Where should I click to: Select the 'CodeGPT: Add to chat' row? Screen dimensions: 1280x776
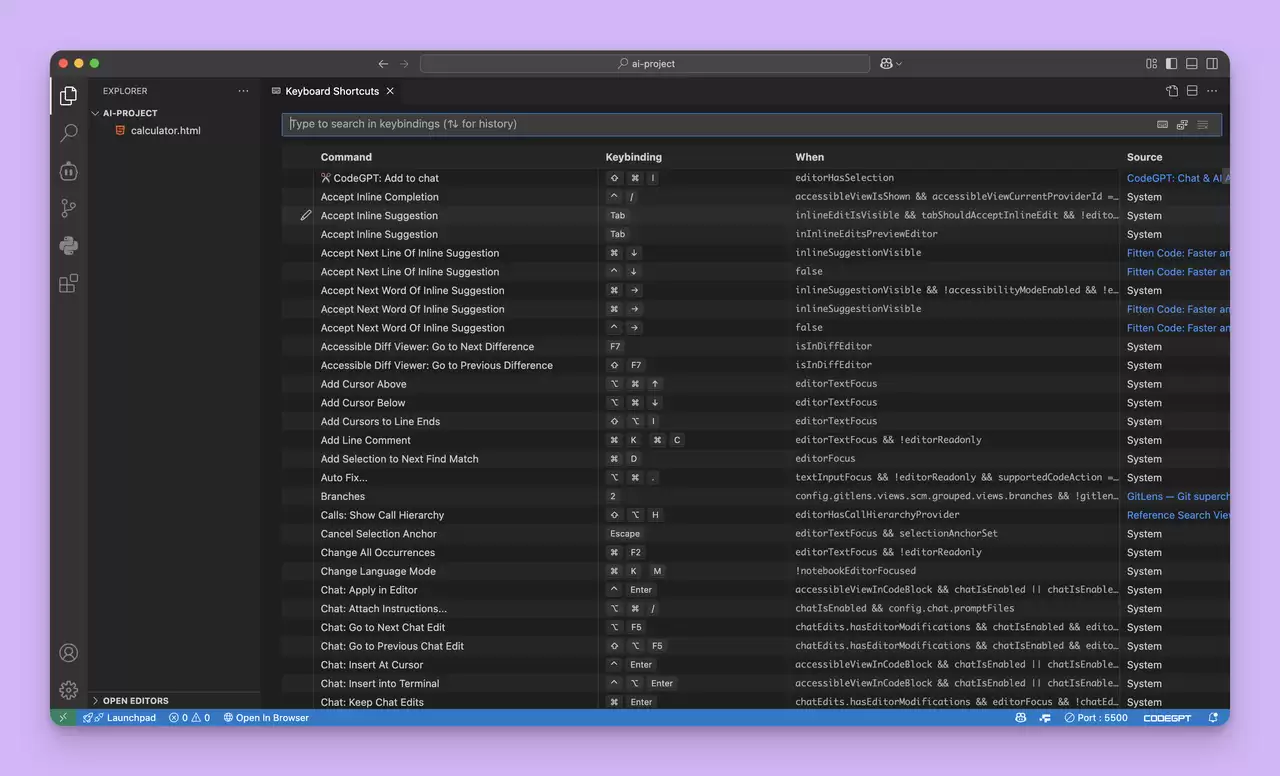pos(755,178)
